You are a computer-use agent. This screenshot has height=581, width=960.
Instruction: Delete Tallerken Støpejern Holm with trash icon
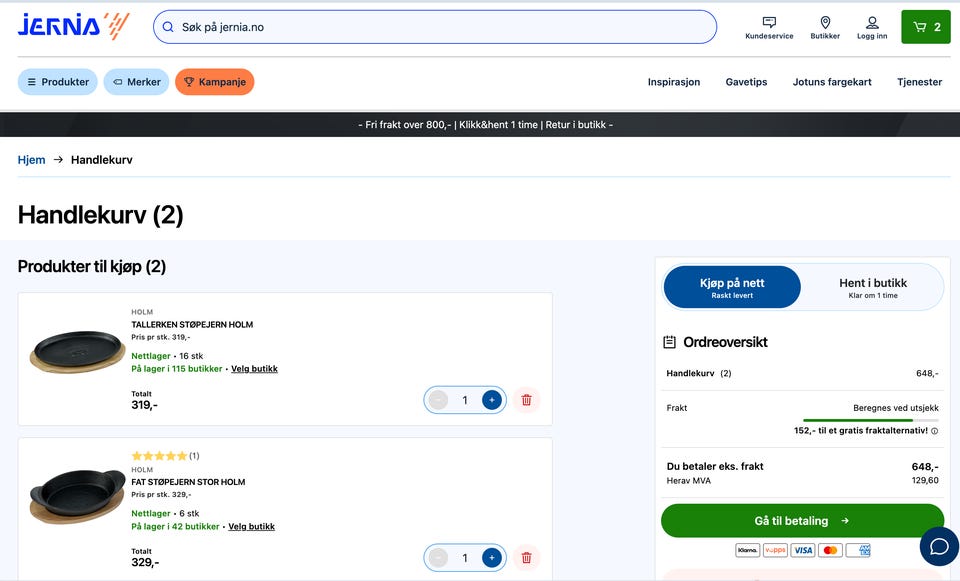[527, 400]
